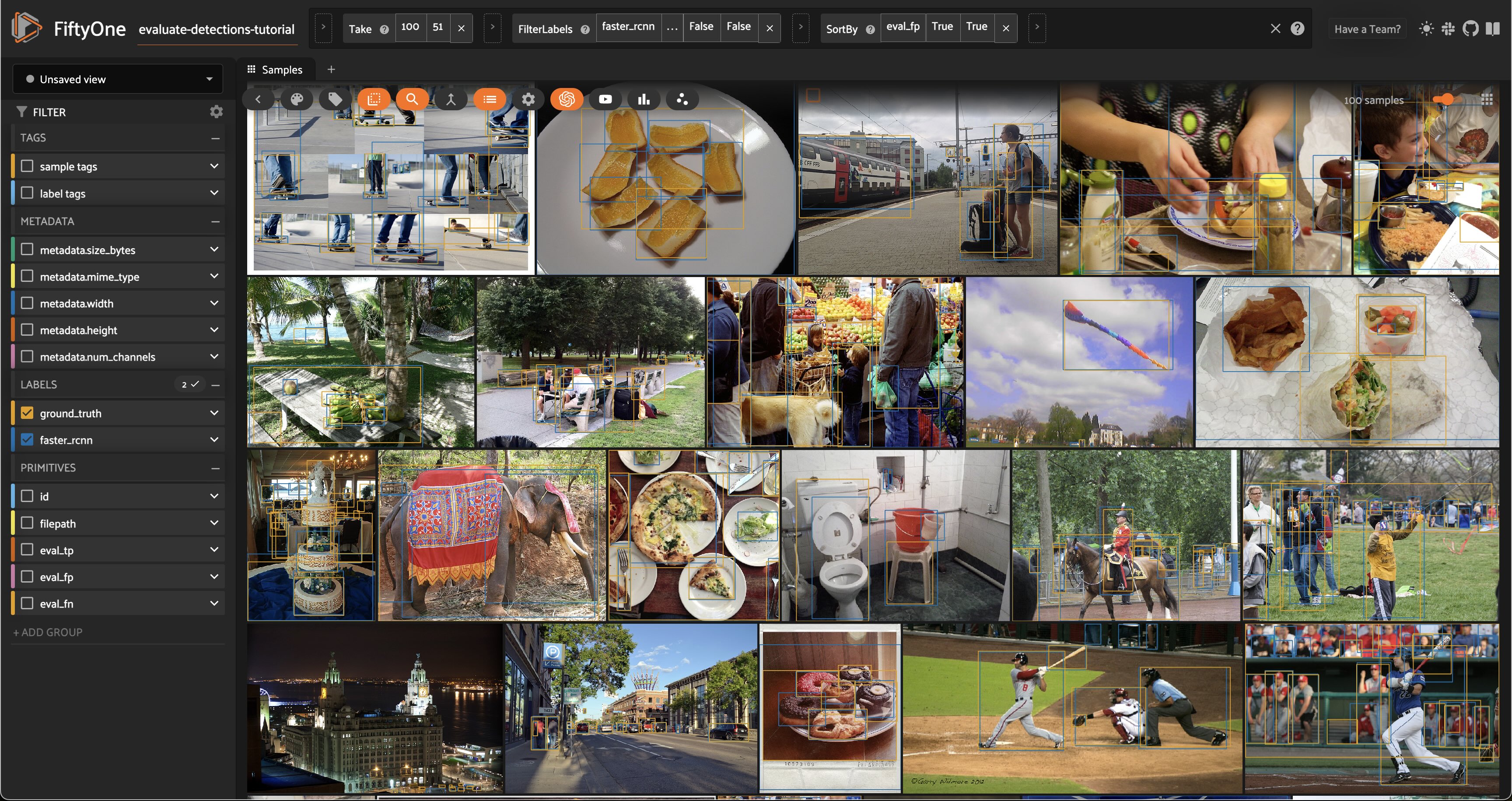Click the sort by similarity search icon

pos(412,99)
